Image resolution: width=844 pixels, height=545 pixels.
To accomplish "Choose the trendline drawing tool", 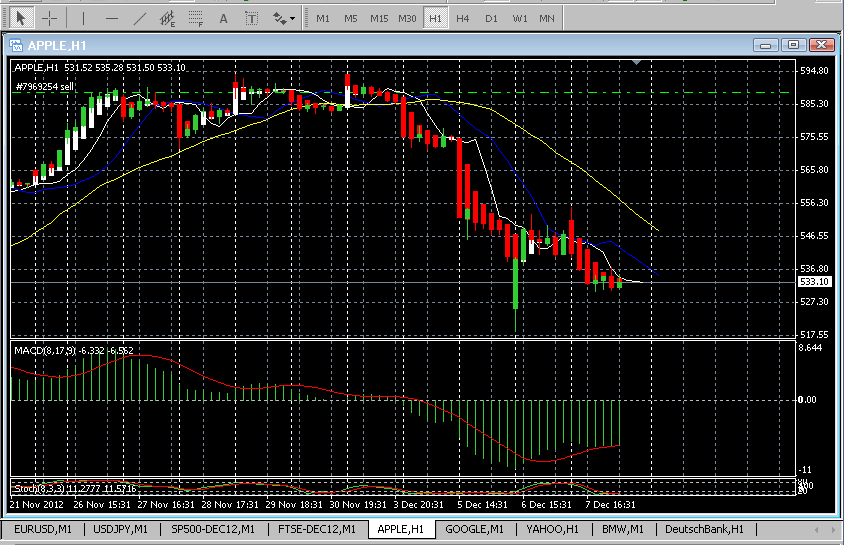I will pyautogui.click(x=139, y=18).
